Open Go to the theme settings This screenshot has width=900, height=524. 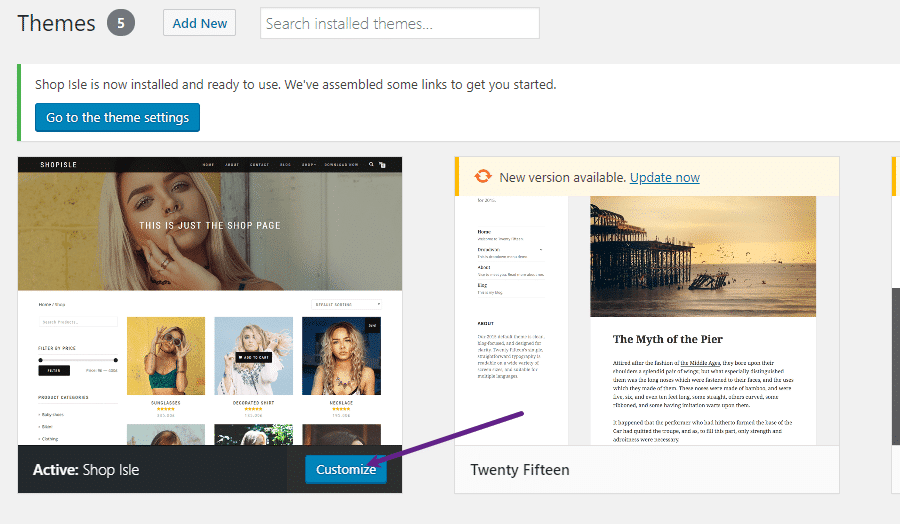[x=117, y=117]
